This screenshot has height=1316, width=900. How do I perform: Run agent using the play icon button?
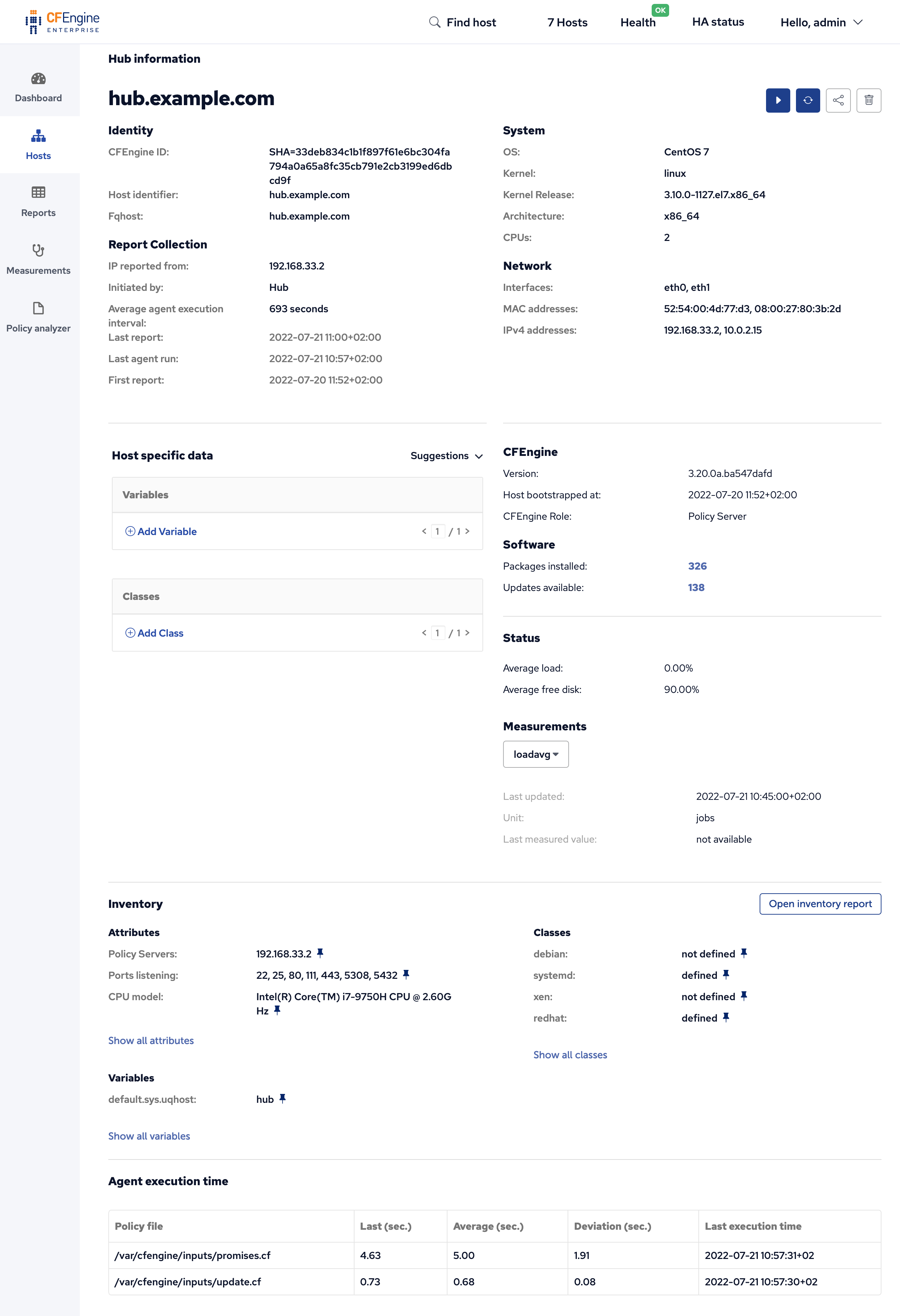778,100
